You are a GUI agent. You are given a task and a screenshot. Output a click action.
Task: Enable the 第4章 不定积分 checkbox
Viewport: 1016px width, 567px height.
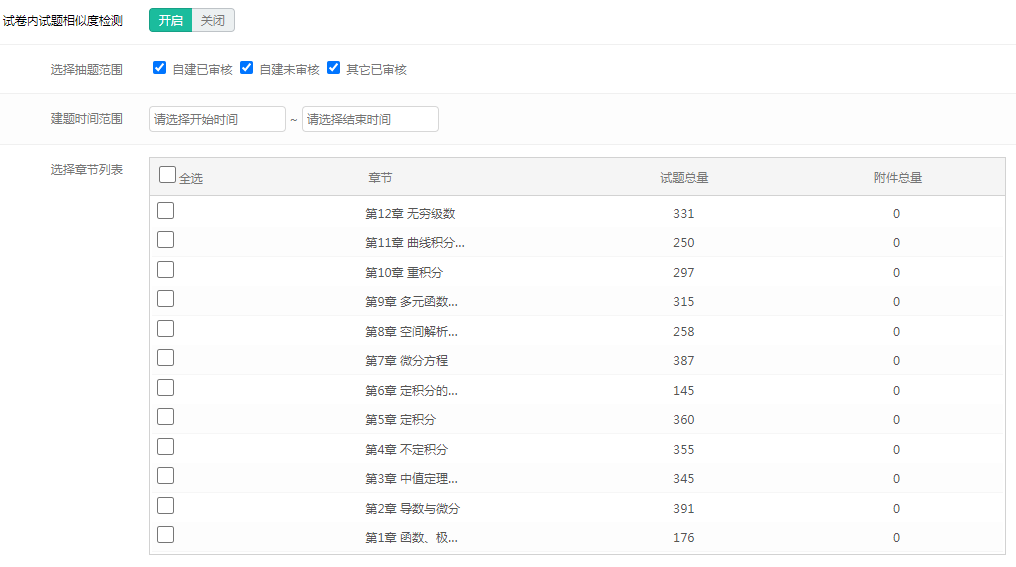click(x=166, y=446)
